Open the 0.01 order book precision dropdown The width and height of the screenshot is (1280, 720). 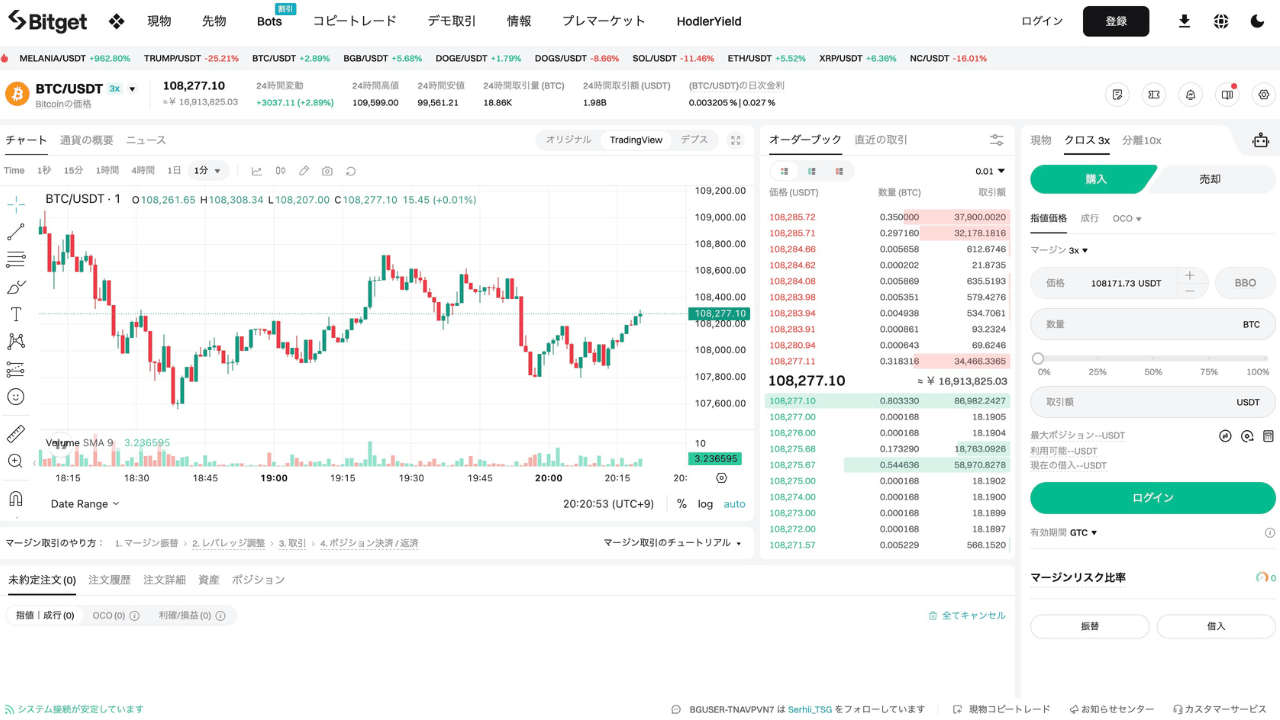988,171
